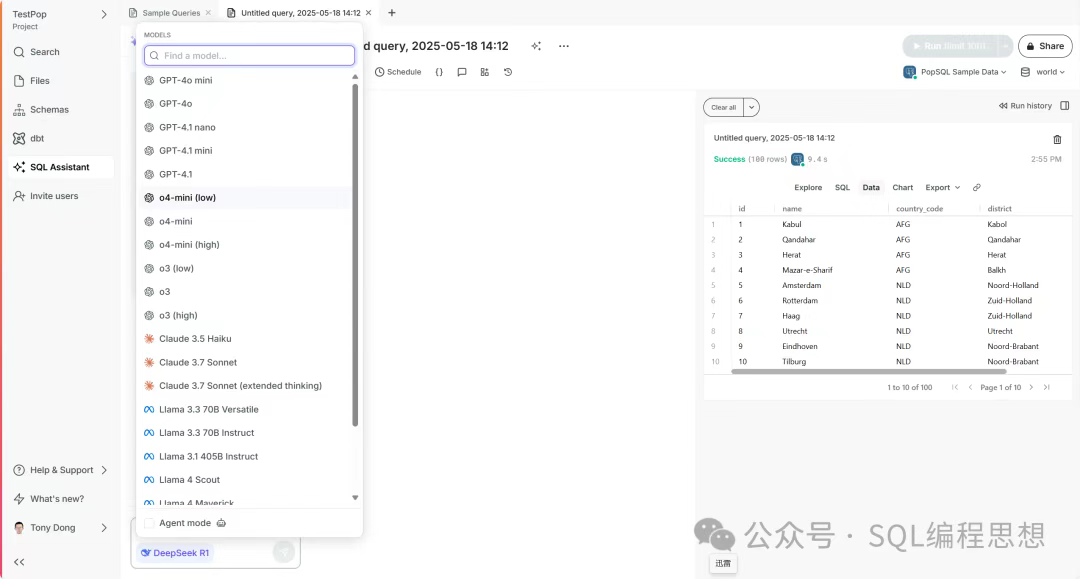Open Search in the left sidebar
The width and height of the screenshot is (1080, 579).
(x=44, y=52)
